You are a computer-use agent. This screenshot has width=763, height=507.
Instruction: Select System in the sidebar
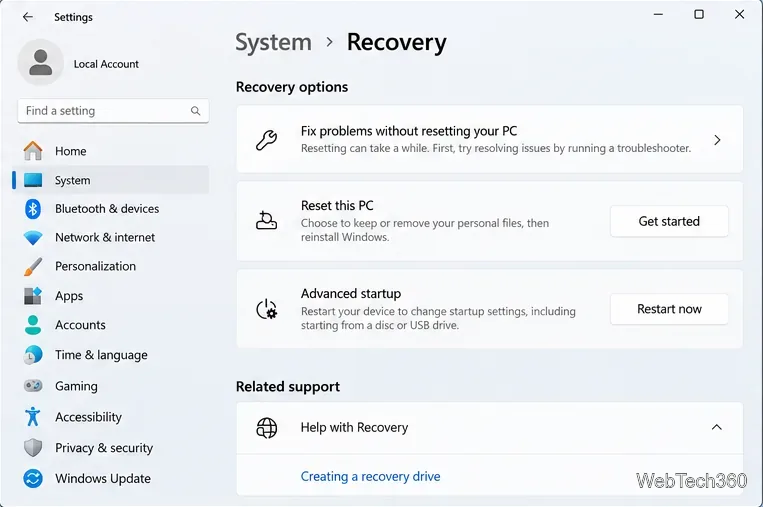[111, 180]
